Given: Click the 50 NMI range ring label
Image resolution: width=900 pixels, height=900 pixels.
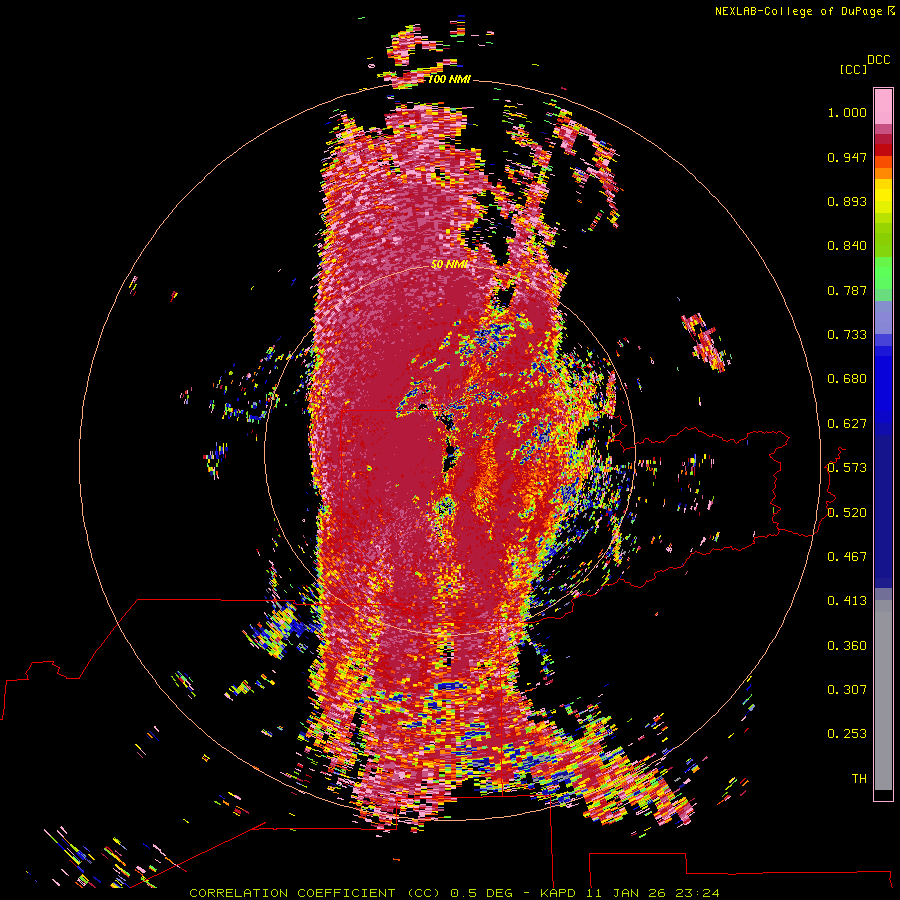Looking at the screenshot, I should click(x=449, y=264).
